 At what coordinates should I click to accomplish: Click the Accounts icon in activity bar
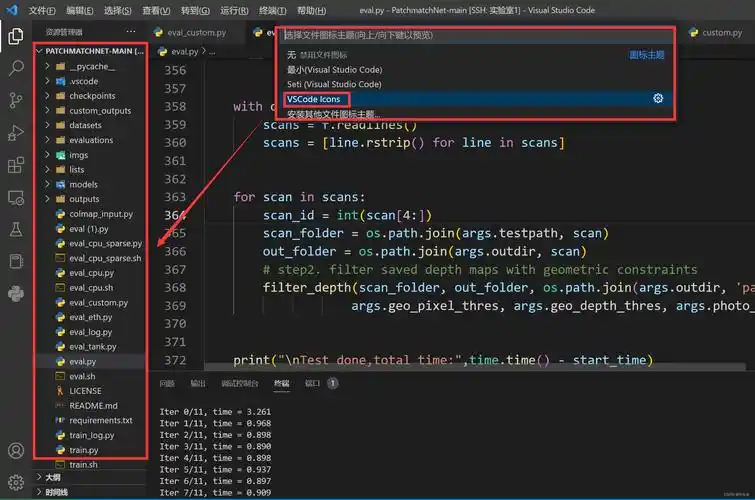[x=16, y=450]
